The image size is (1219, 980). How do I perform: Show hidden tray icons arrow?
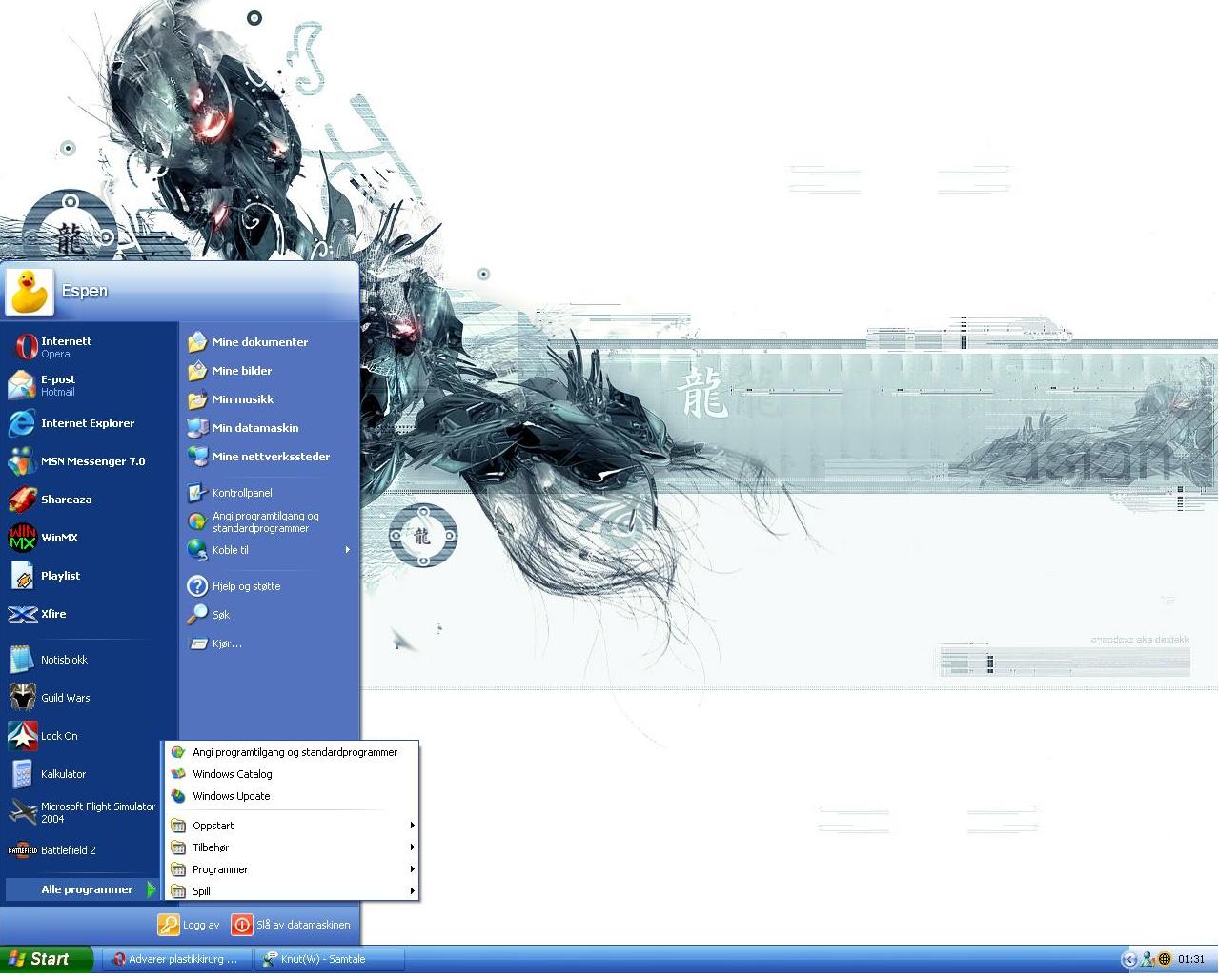[1130, 959]
